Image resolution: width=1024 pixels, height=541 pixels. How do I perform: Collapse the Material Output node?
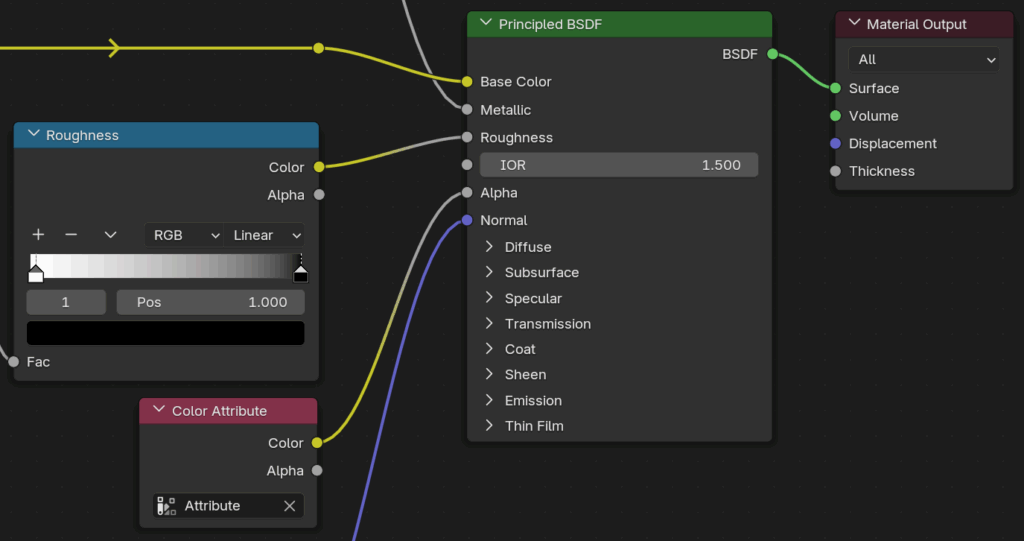[854, 23]
